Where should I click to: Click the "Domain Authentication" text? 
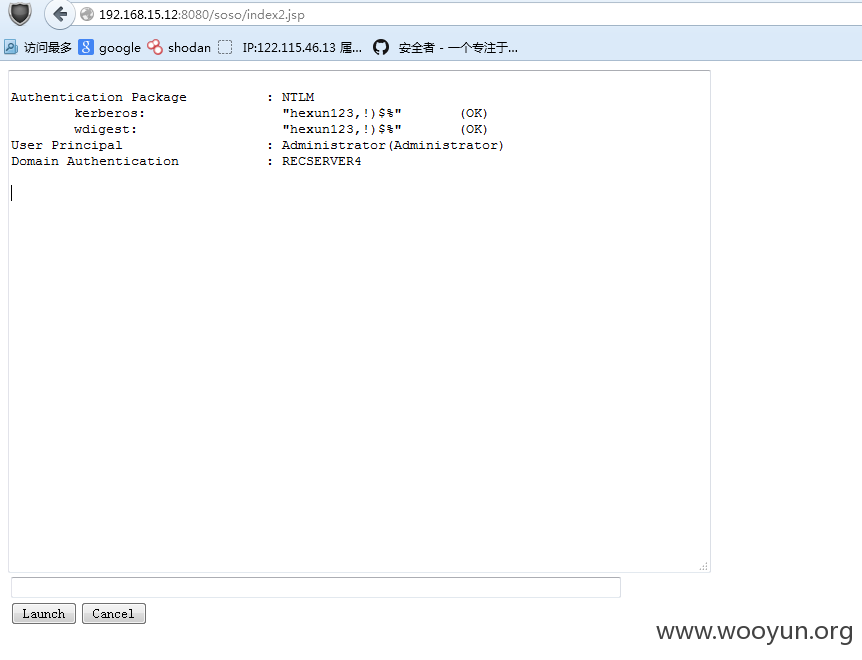[x=95, y=161]
